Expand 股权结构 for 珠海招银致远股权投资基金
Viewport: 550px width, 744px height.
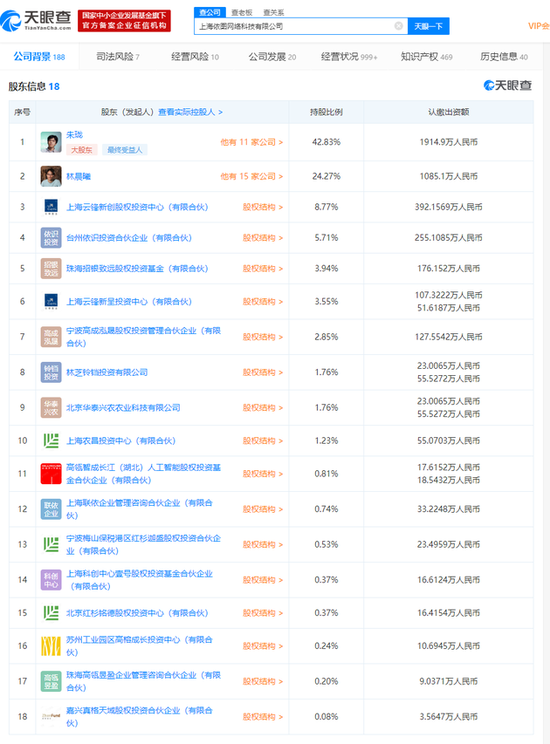[x=263, y=269]
